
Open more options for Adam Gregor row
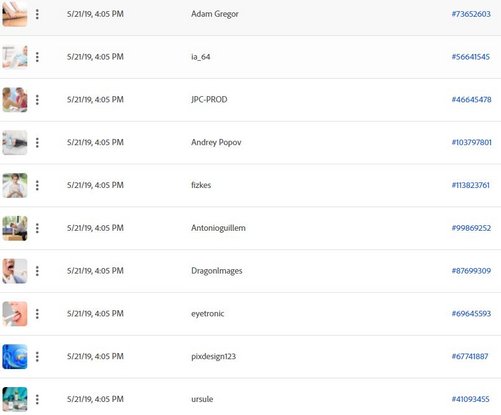[37, 14]
